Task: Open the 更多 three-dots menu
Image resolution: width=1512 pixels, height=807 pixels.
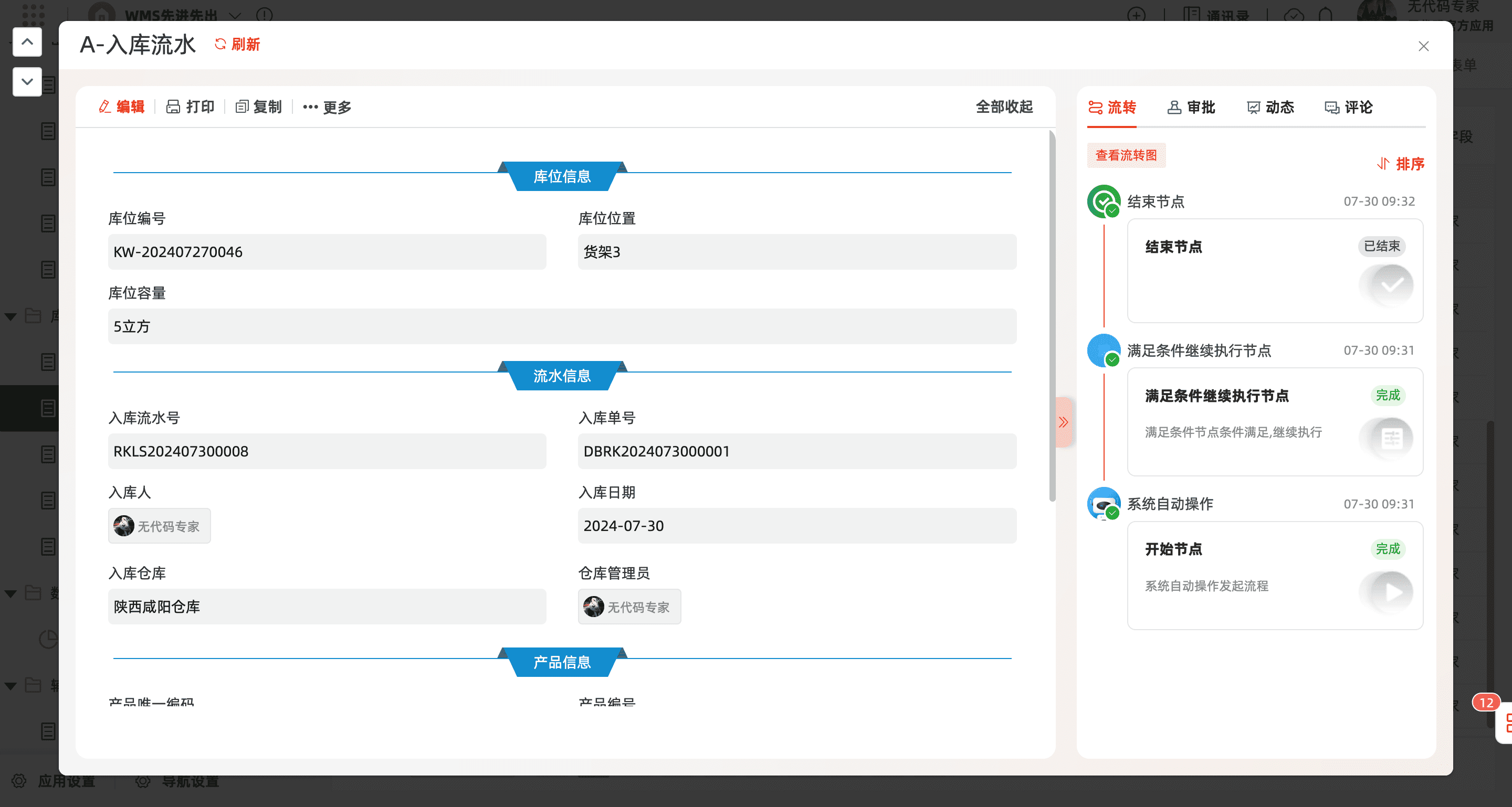Action: [310, 107]
